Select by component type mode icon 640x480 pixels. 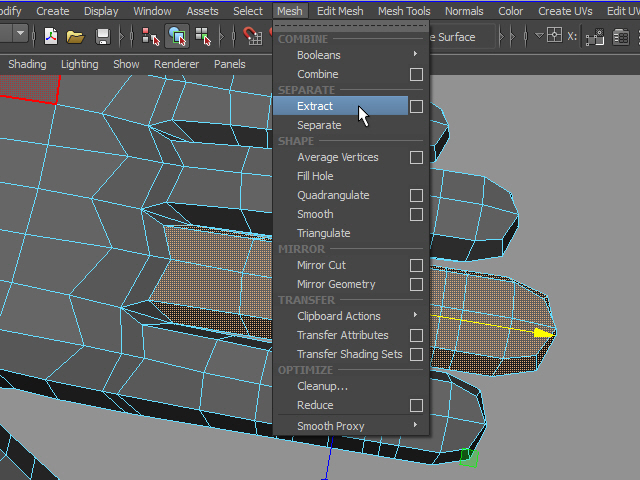click(x=203, y=36)
